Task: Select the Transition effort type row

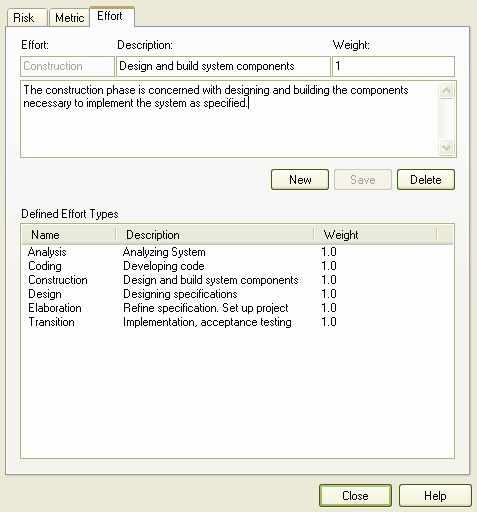Action: coord(237,322)
